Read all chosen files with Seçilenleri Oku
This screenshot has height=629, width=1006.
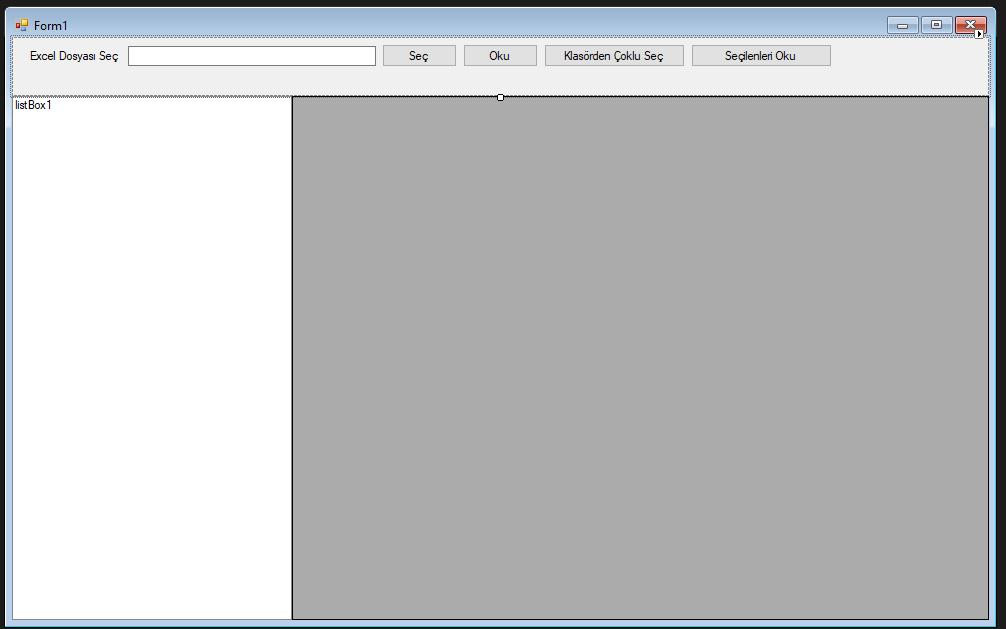(x=761, y=55)
